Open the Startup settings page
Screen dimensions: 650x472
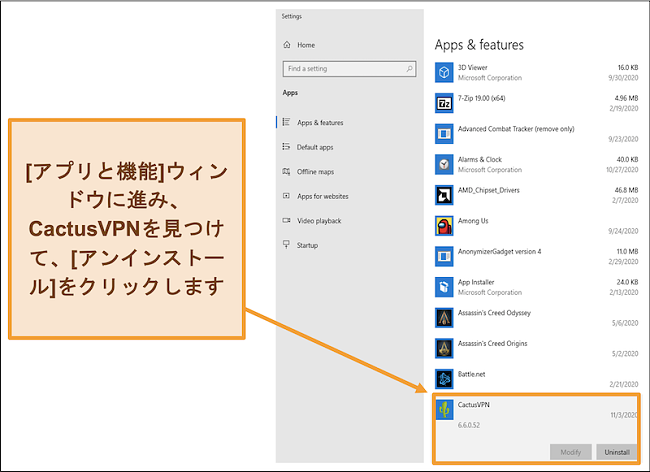[x=307, y=245]
